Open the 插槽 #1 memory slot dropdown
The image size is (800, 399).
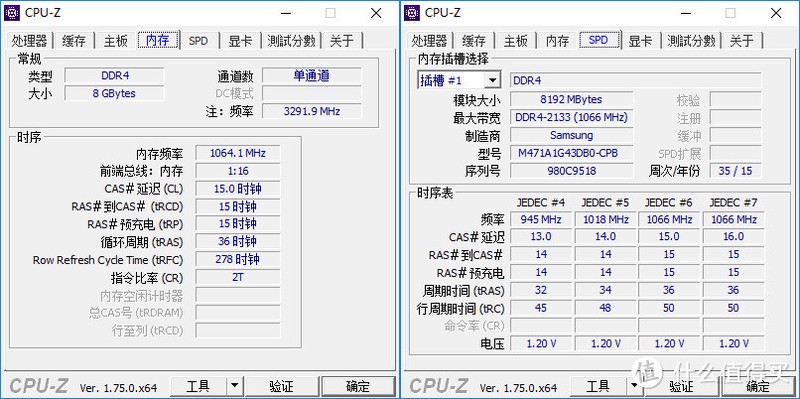pyautogui.click(x=459, y=80)
